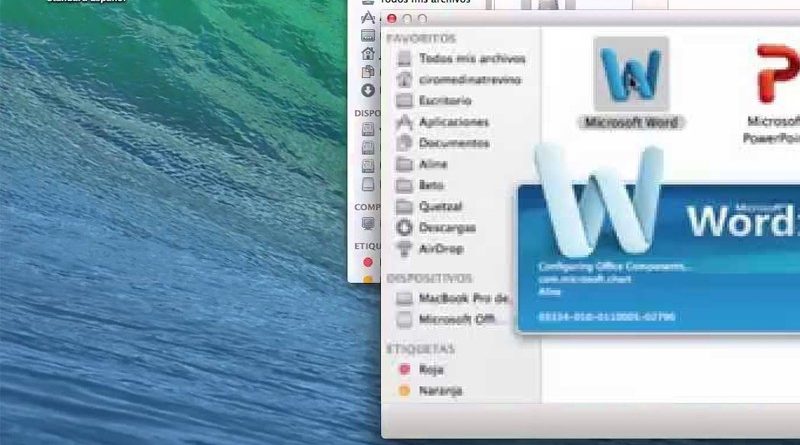The image size is (800, 445).
Task: Click the Favoritos section header
Action: tap(421, 38)
